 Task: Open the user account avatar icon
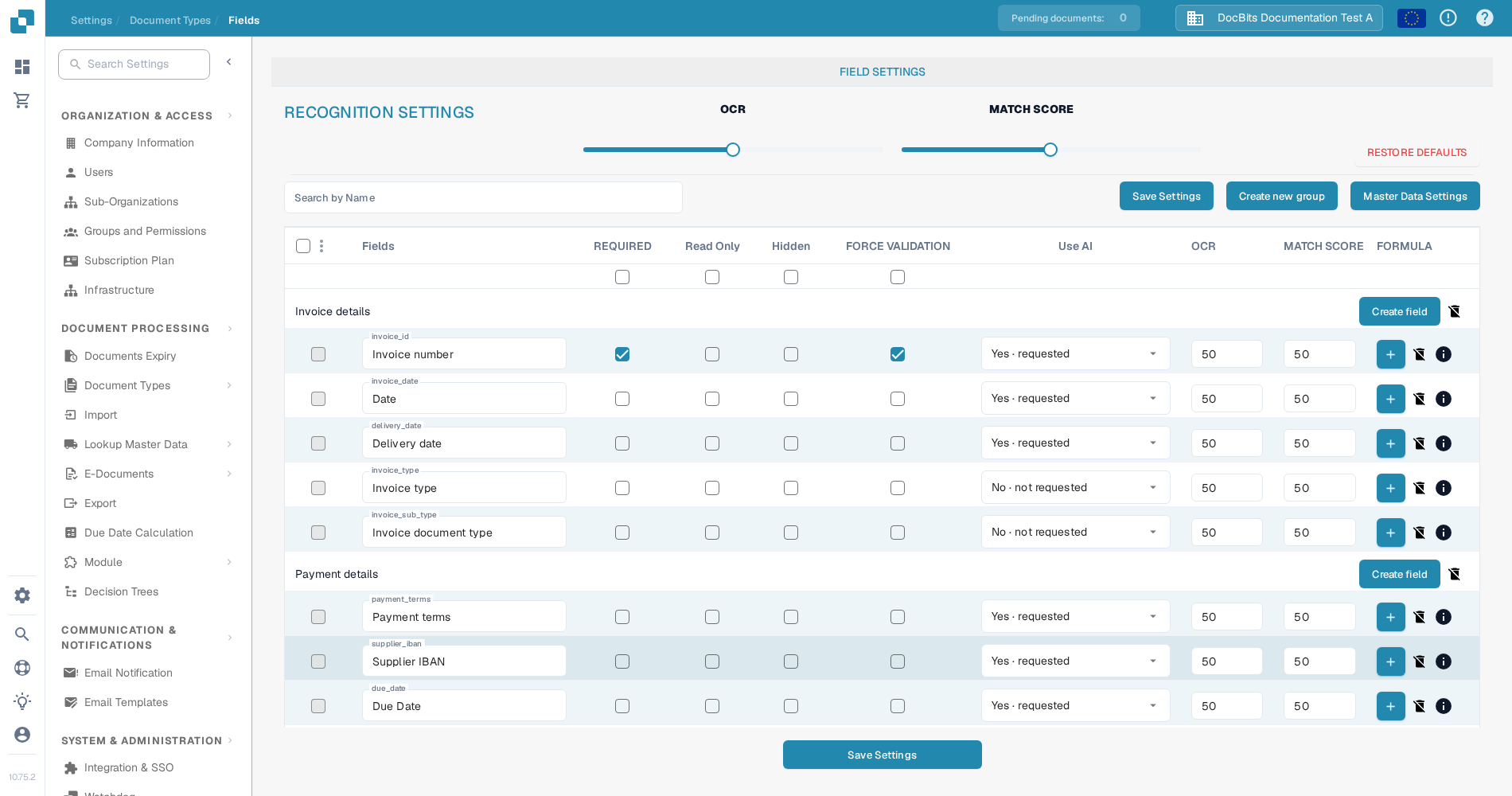[x=22, y=735]
